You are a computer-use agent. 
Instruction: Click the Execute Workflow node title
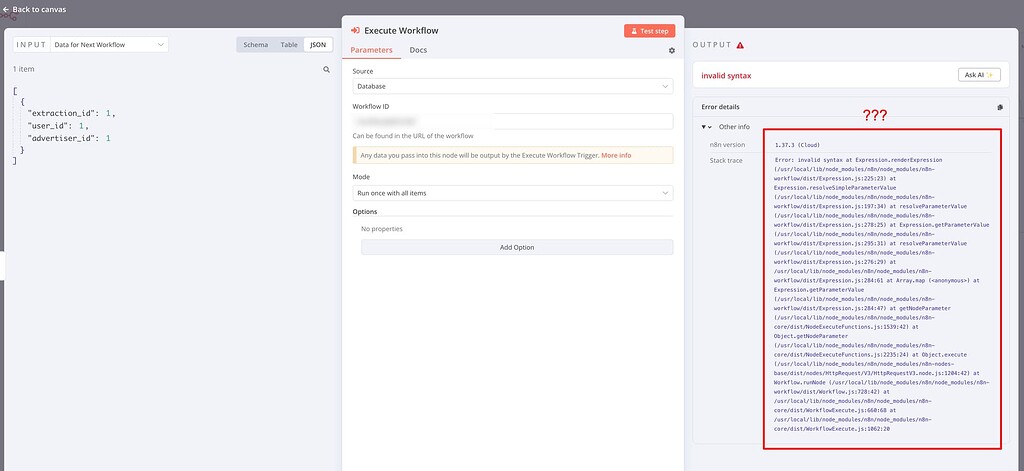[401, 31]
